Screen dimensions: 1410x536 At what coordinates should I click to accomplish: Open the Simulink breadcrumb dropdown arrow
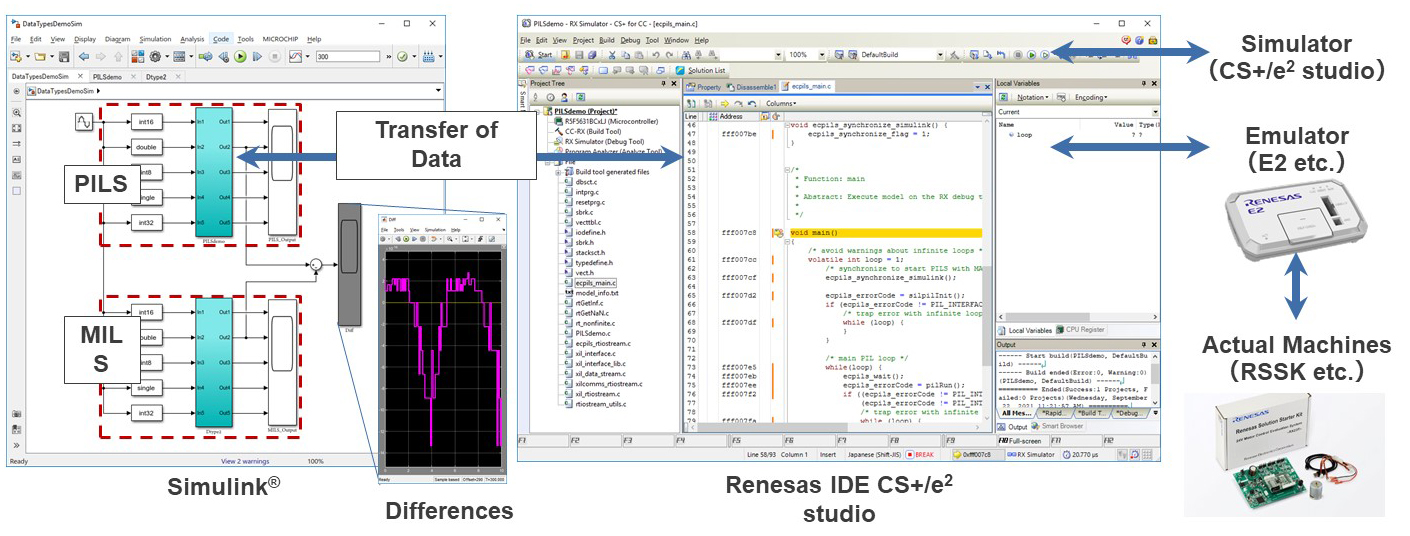438,91
